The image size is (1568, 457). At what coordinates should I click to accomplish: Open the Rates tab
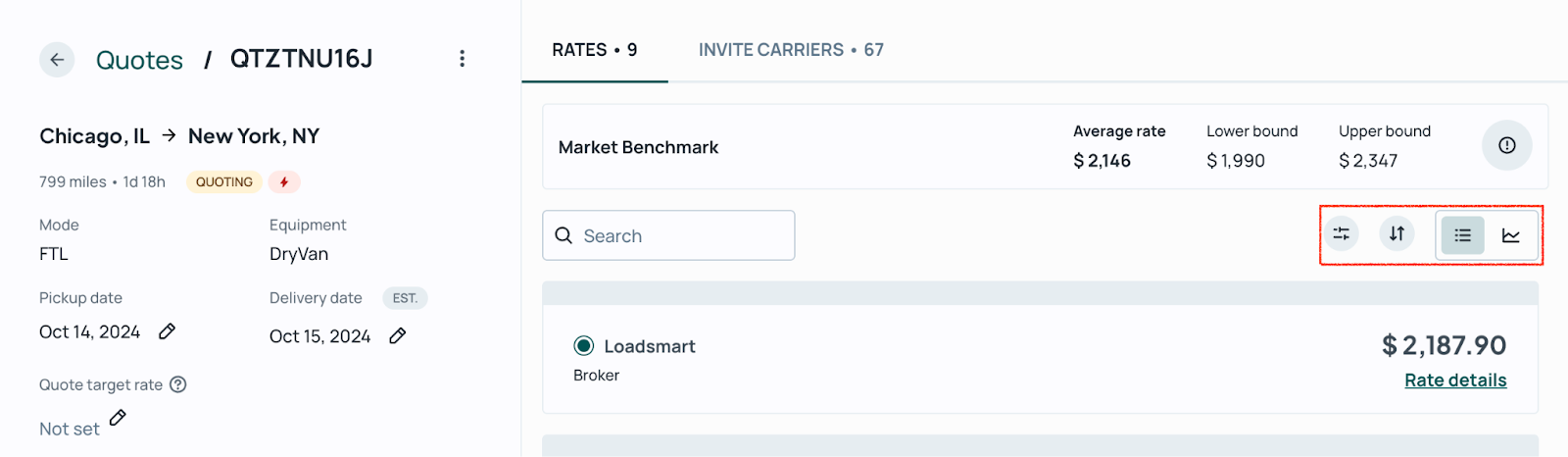pos(594,50)
